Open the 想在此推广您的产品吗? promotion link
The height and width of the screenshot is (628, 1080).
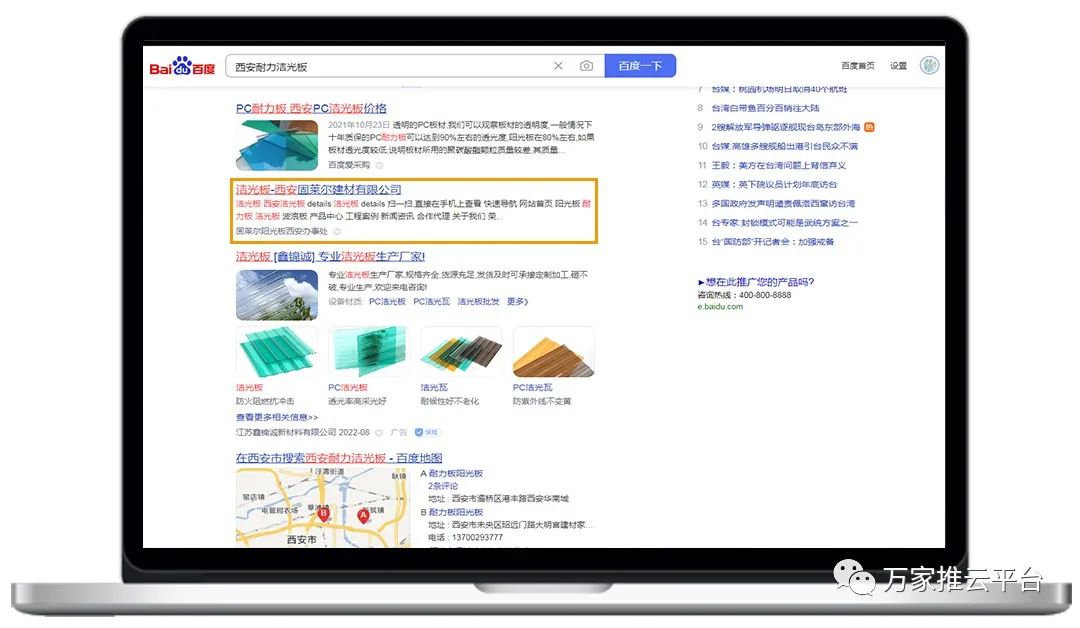pyautogui.click(x=755, y=282)
